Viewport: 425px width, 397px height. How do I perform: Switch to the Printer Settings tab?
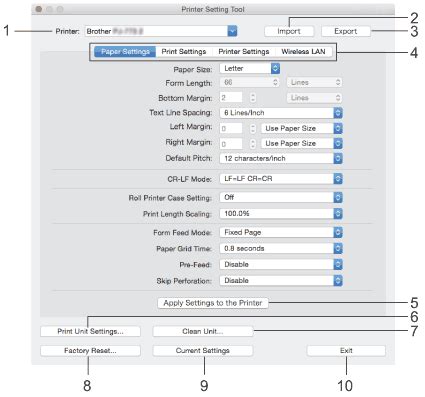(x=244, y=52)
